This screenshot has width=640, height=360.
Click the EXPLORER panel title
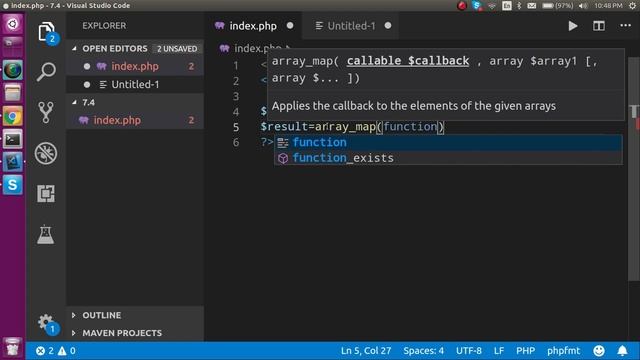tap(104, 26)
